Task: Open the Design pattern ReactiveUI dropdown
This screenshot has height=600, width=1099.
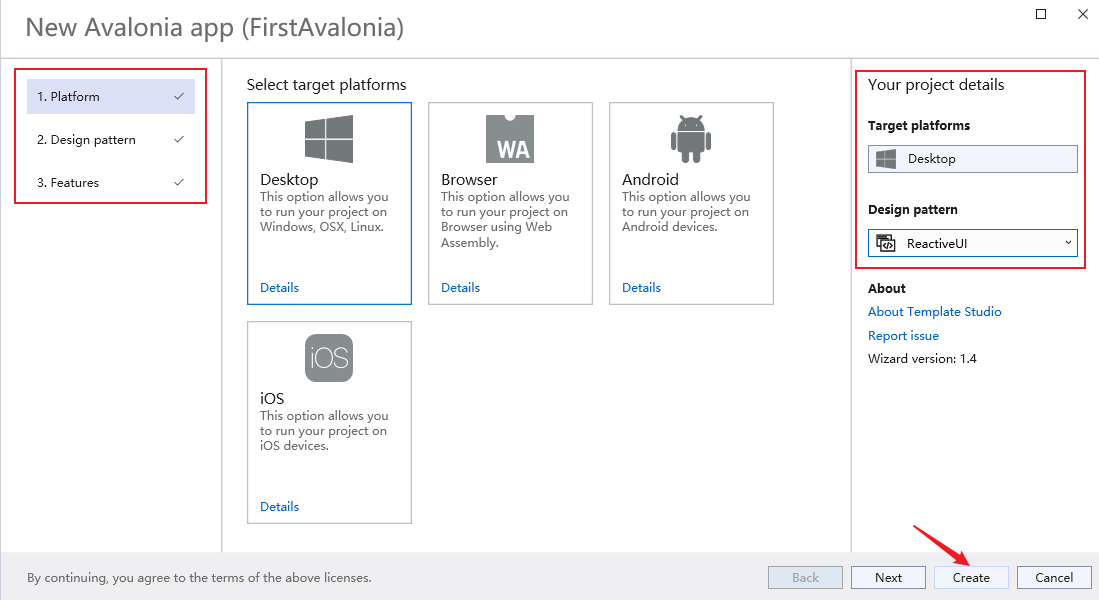Action: [x=973, y=243]
